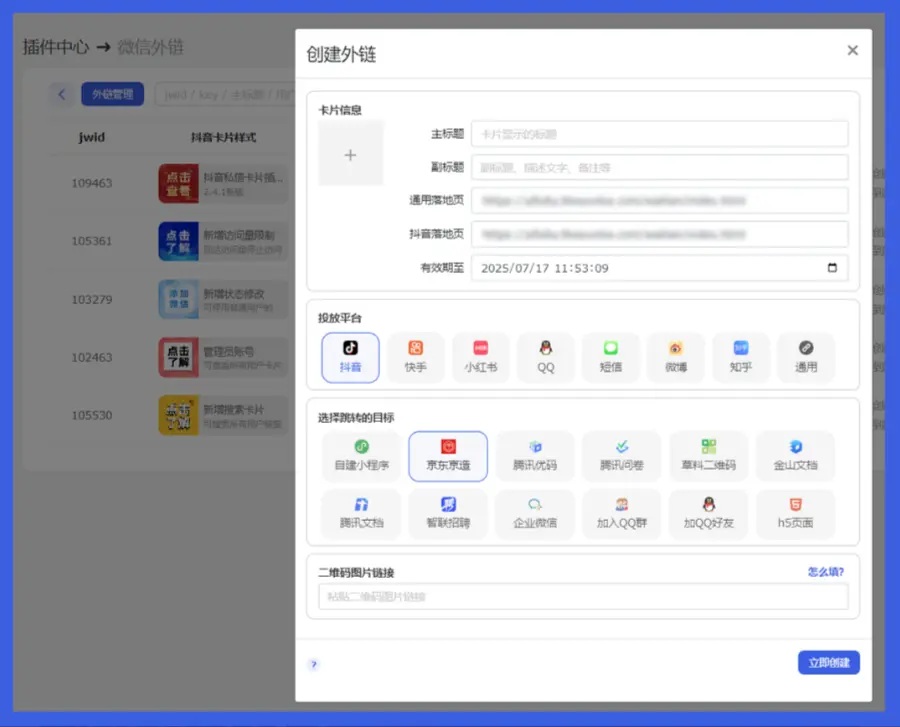The image size is (900, 727).
Task: Click the 抖音落地页 input field
Action: pyautogui.click(x=660, y=234)
